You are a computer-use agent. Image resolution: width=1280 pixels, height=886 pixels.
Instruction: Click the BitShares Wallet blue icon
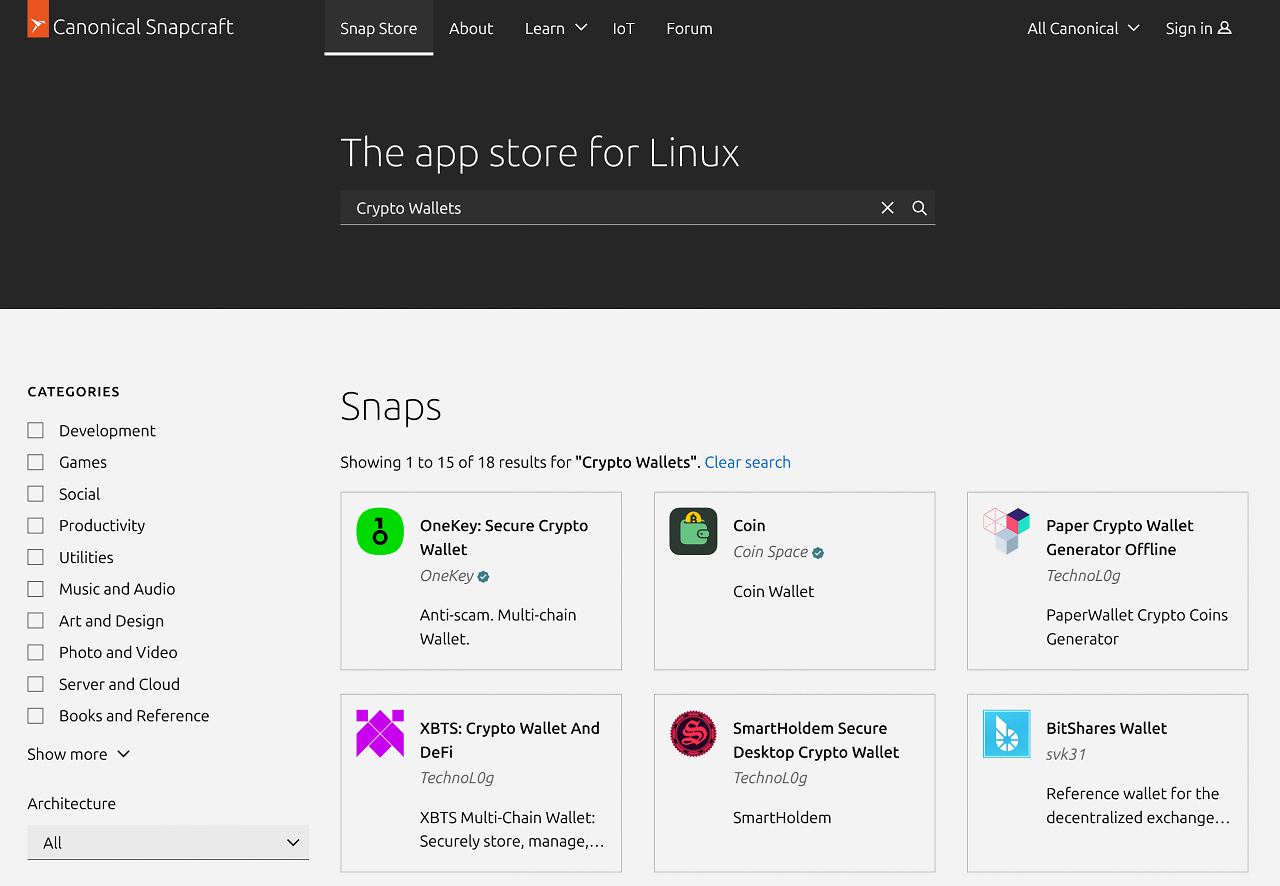click(1006, 734)
